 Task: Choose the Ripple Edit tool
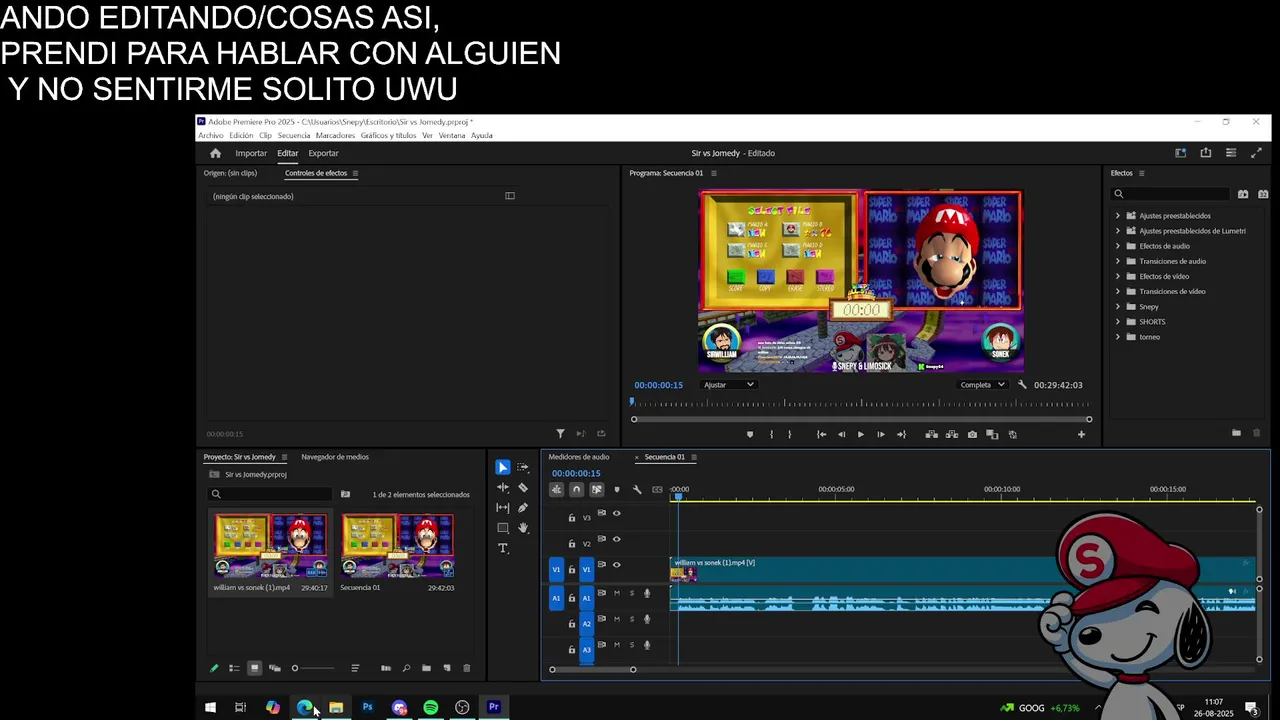503,488
